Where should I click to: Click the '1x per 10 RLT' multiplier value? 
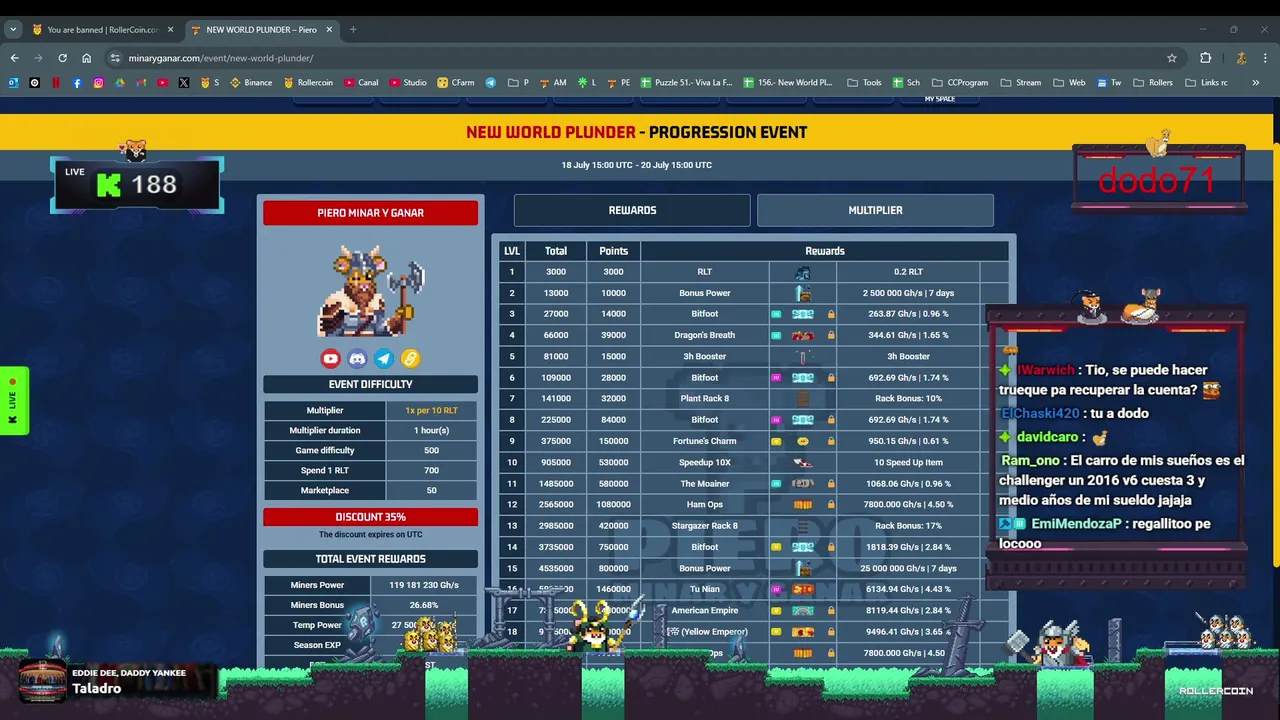[431, 411]
